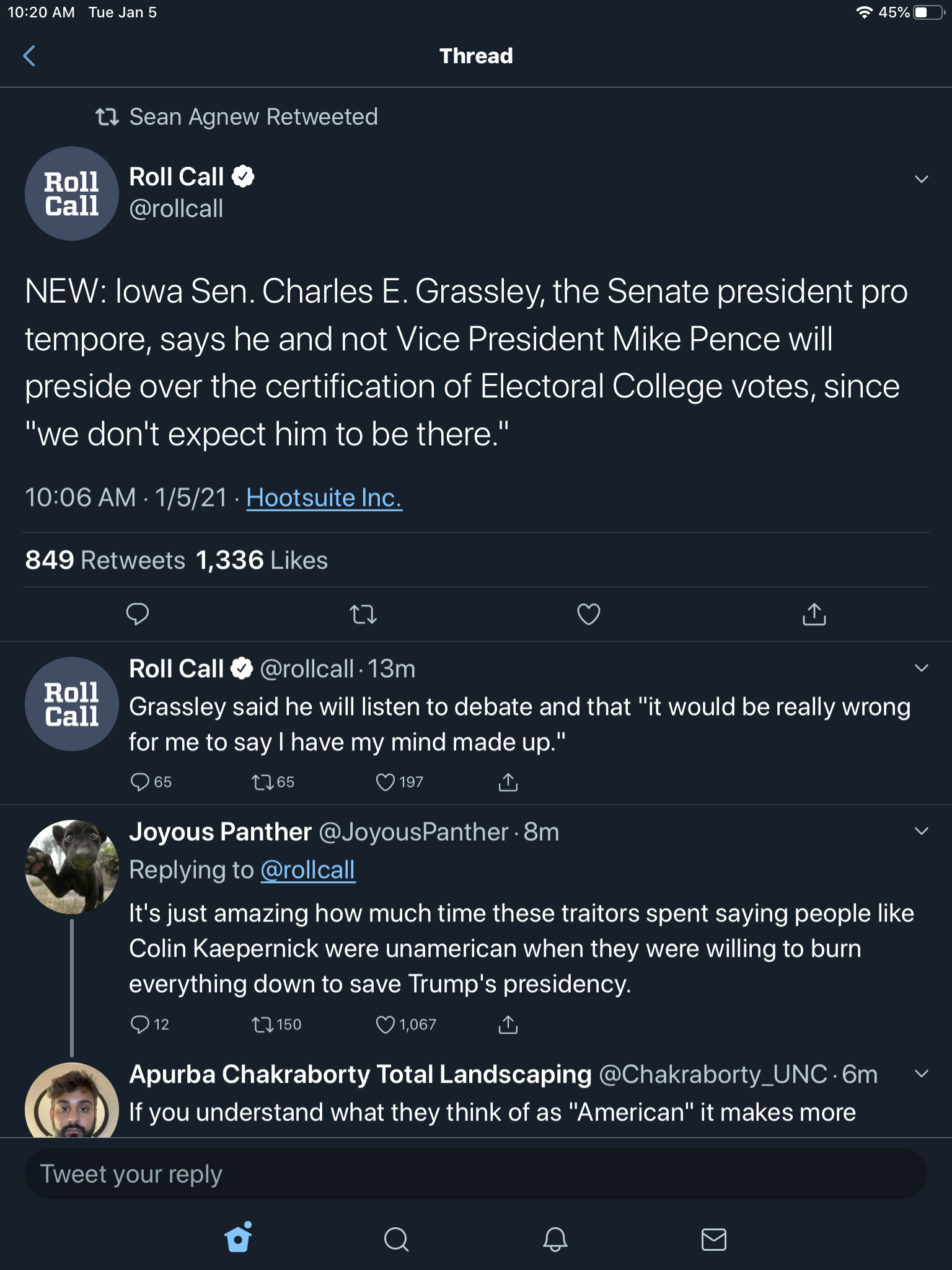The image size is (952, 1270).
Task: Share the main Roll Call tweet
Action: click(814, 613)
